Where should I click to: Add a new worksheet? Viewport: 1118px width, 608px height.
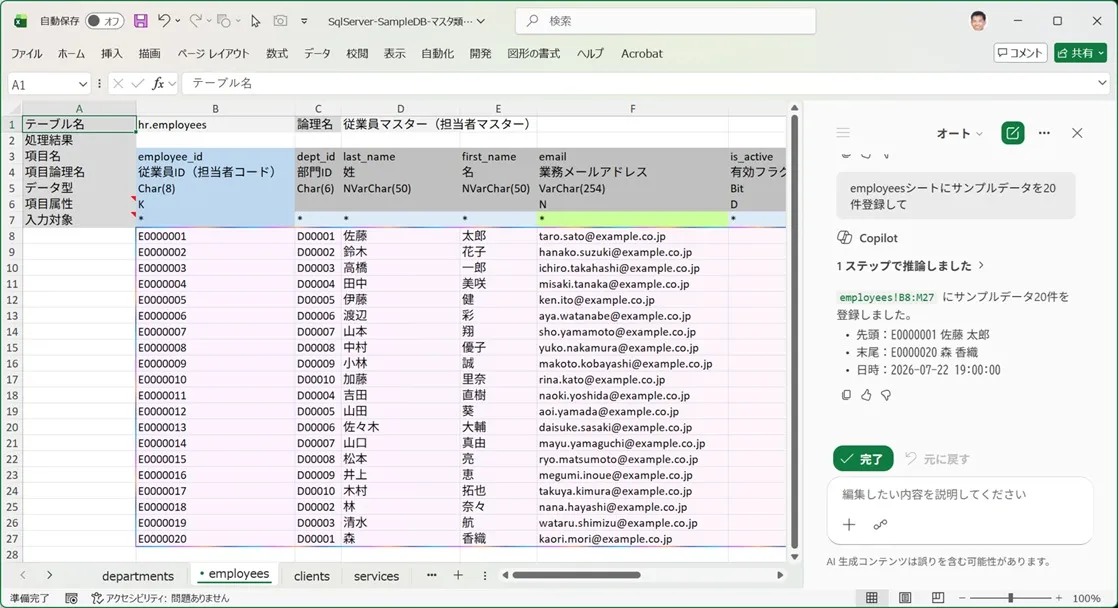(x=458, y=575)
